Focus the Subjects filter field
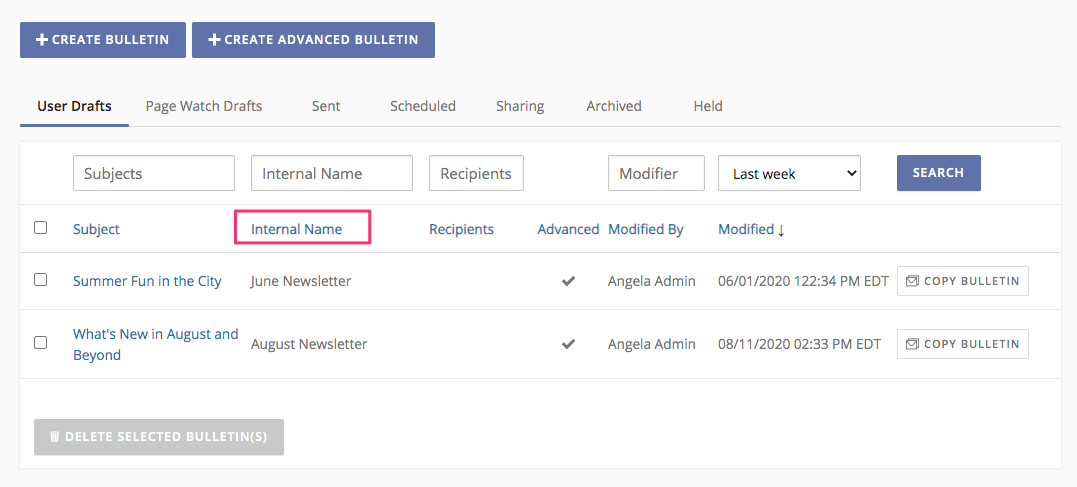 pos(154,173)
